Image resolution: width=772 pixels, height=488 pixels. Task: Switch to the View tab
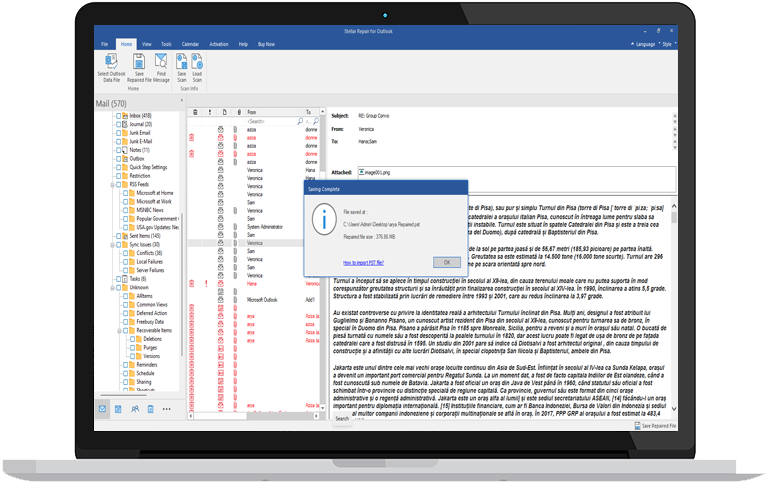pyautogui.click(x=147, y=44)
